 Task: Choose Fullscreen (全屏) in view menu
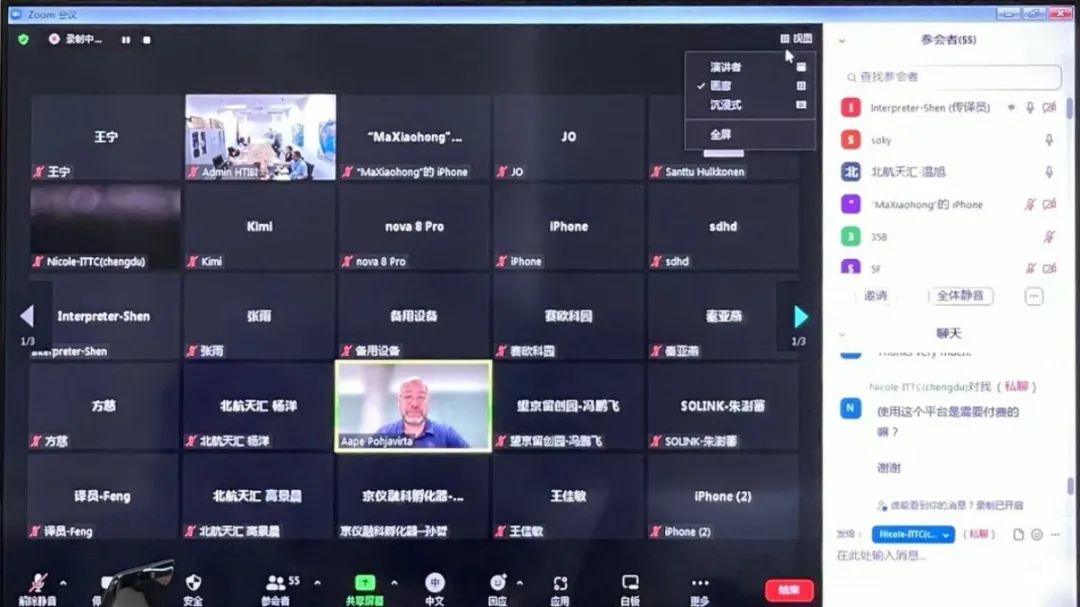click(x=720, y=134)
